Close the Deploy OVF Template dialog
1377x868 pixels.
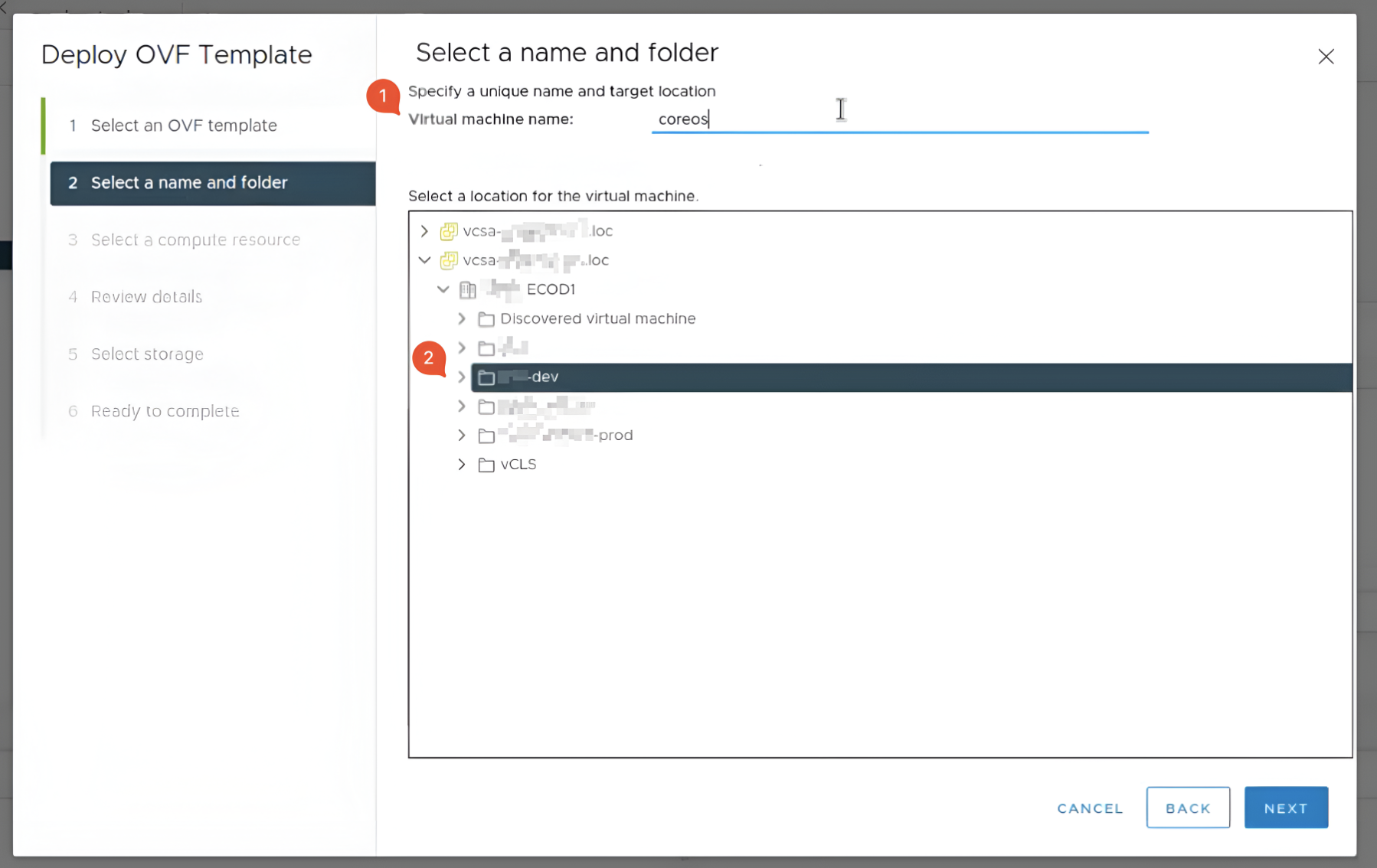pos(1326,57)
